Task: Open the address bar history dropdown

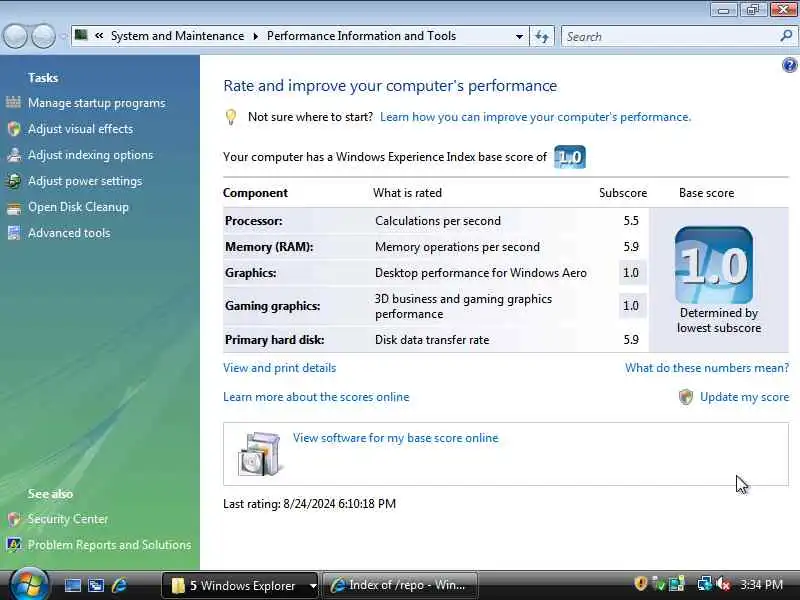Action: pyautogui.click(x=519, y=36)
